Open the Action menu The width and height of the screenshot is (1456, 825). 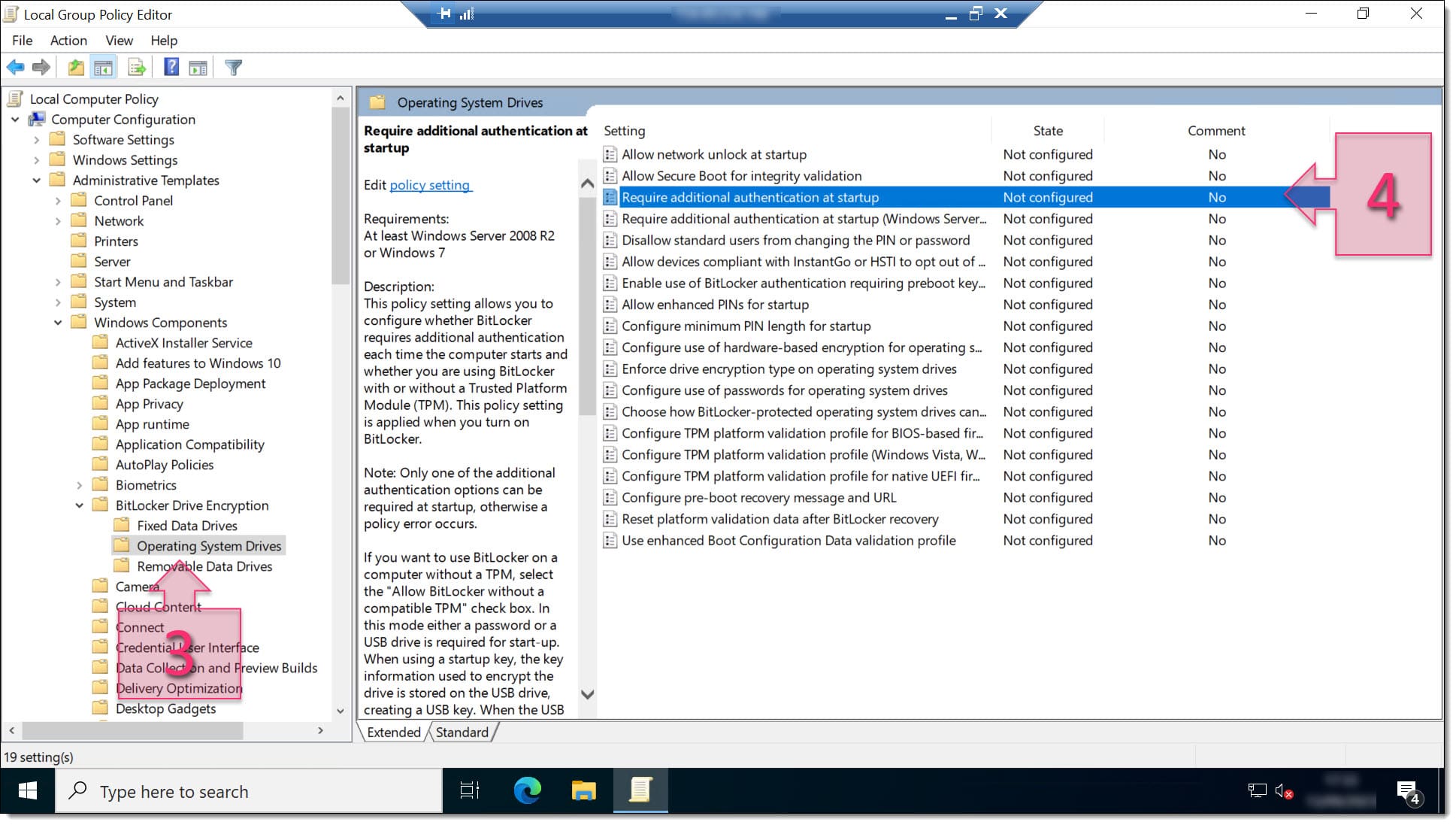[x=69, y=40]
